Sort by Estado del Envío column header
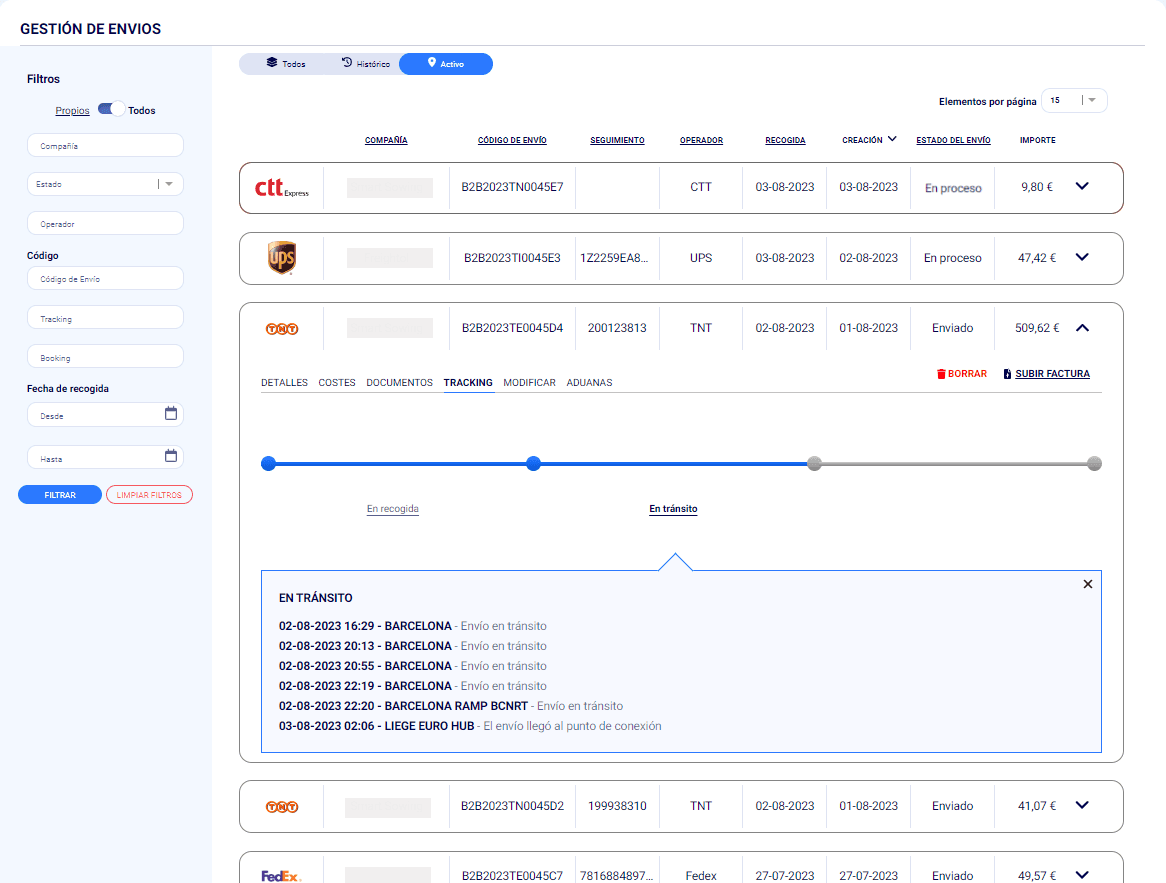This screenshot has width=1166, height=883. point(953,140)
